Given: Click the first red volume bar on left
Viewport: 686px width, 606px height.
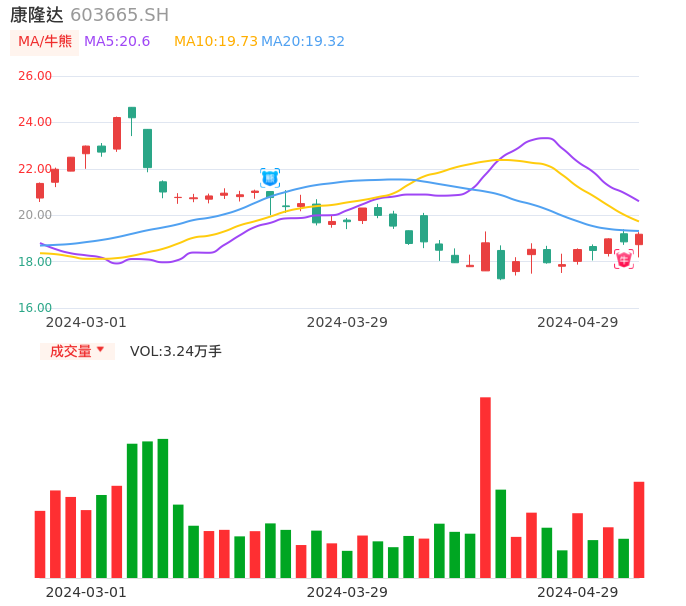Looking at the screenshot, I should click(x=40, y=544).
